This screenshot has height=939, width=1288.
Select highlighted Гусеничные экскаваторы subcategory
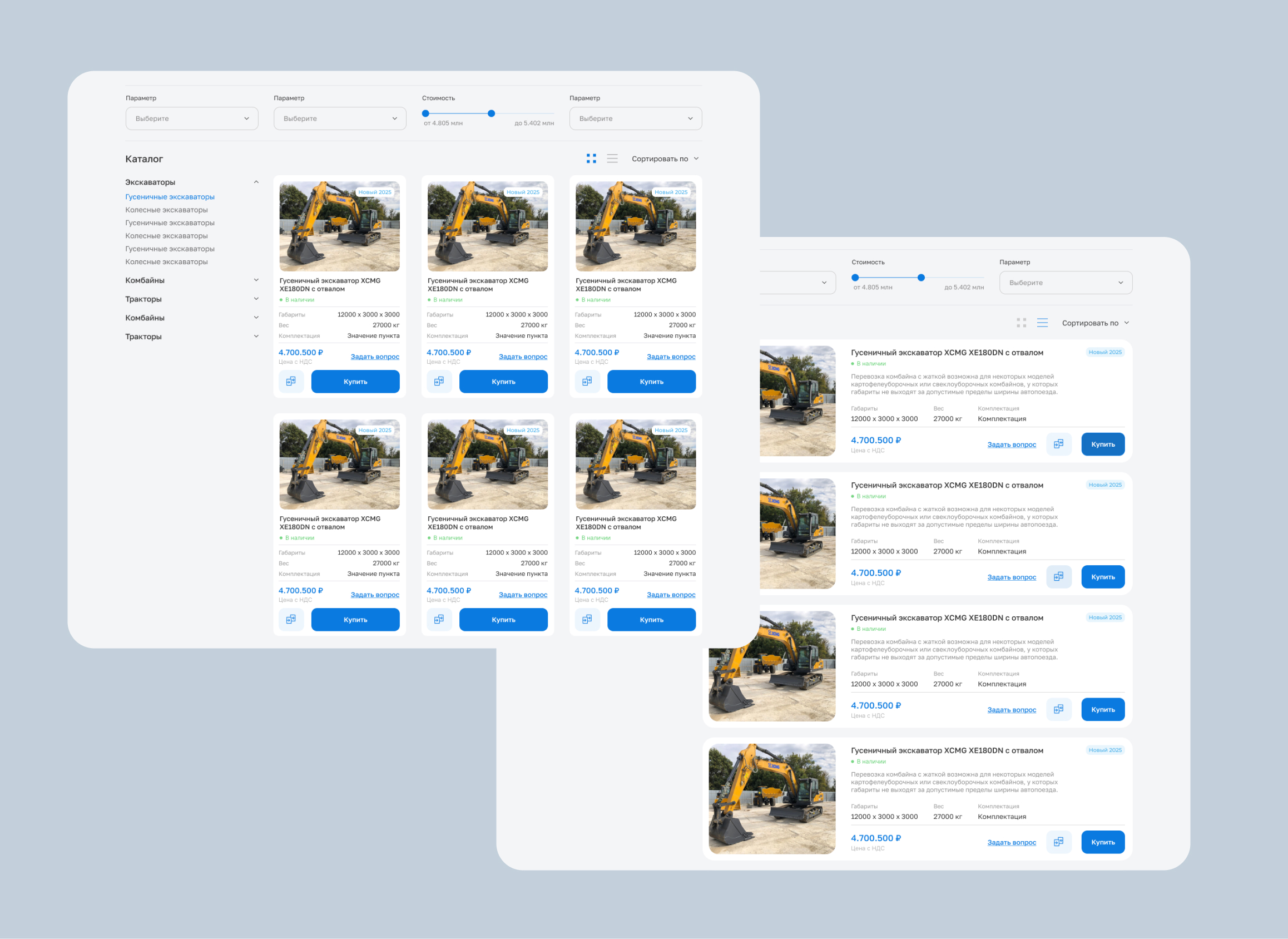(170, 197)
